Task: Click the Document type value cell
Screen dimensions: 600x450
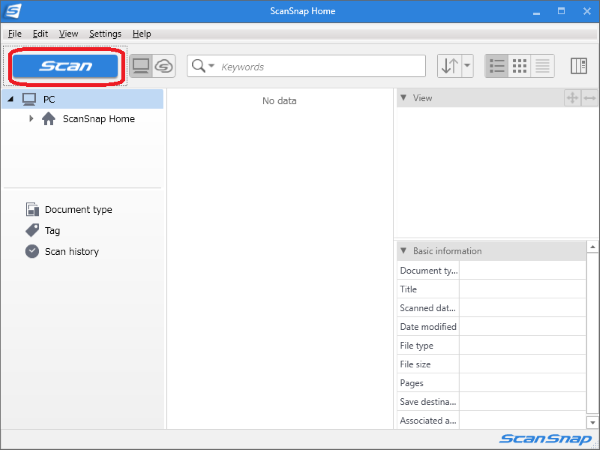Action: pyautogui.click(x=522, y=271)
